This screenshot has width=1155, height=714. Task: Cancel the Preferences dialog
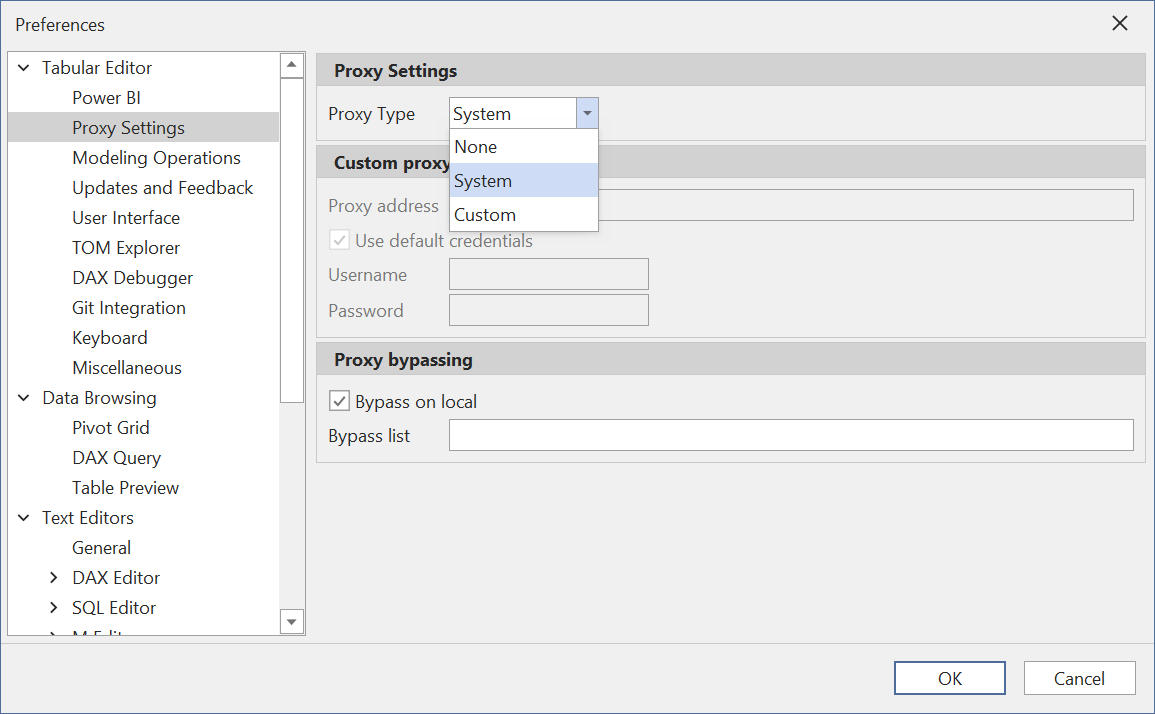click(x=1079, y=677)
